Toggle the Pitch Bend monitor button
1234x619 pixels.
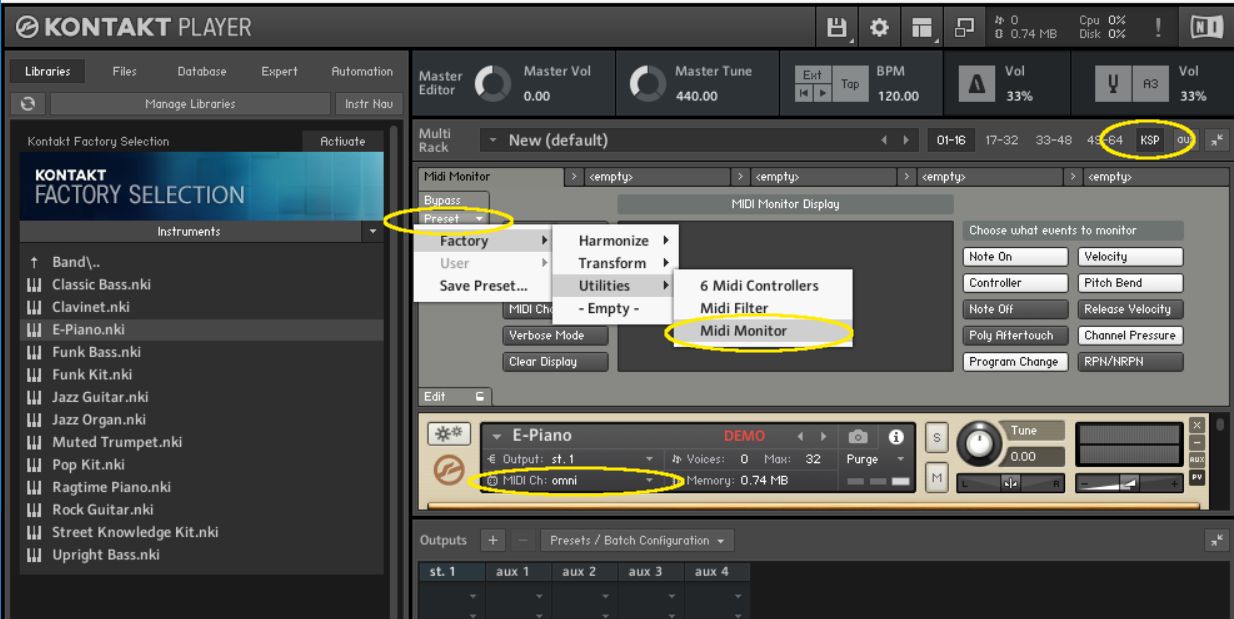tap(1130, 283)
